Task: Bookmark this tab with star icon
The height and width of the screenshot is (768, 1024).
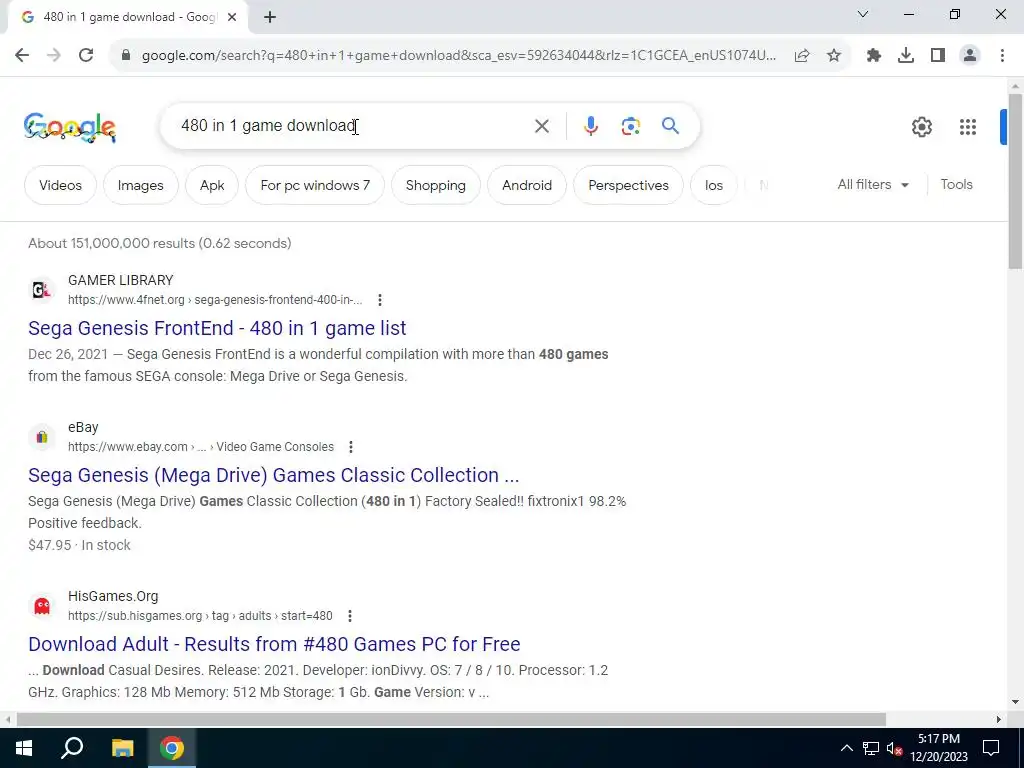Action: coord(834,56)
